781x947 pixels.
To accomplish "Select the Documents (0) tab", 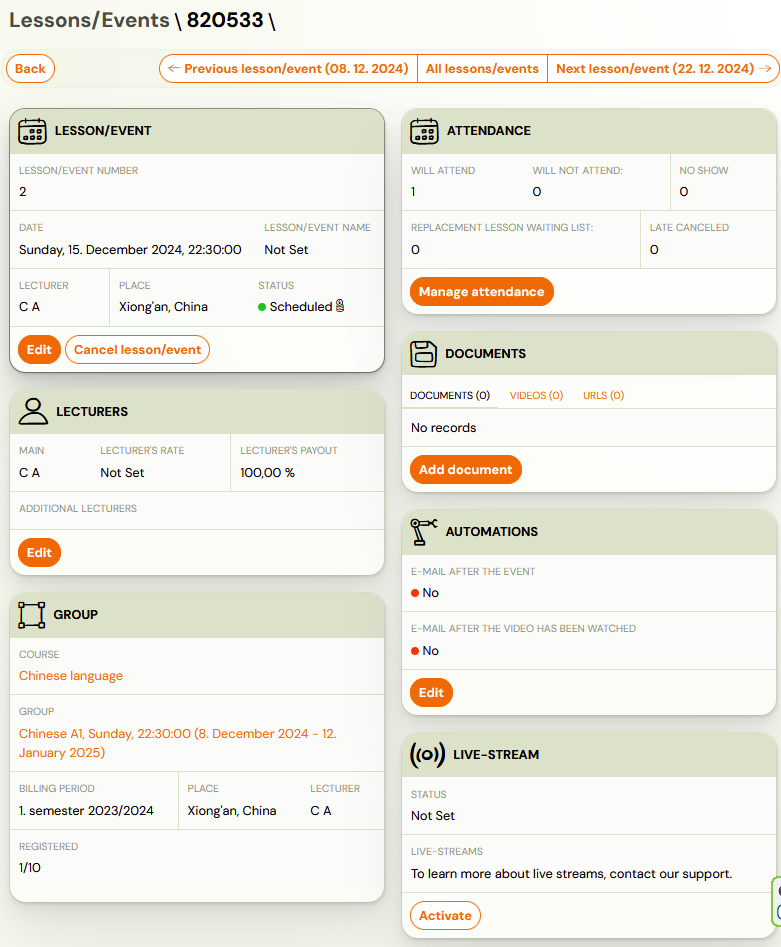I will coord(450,396).
